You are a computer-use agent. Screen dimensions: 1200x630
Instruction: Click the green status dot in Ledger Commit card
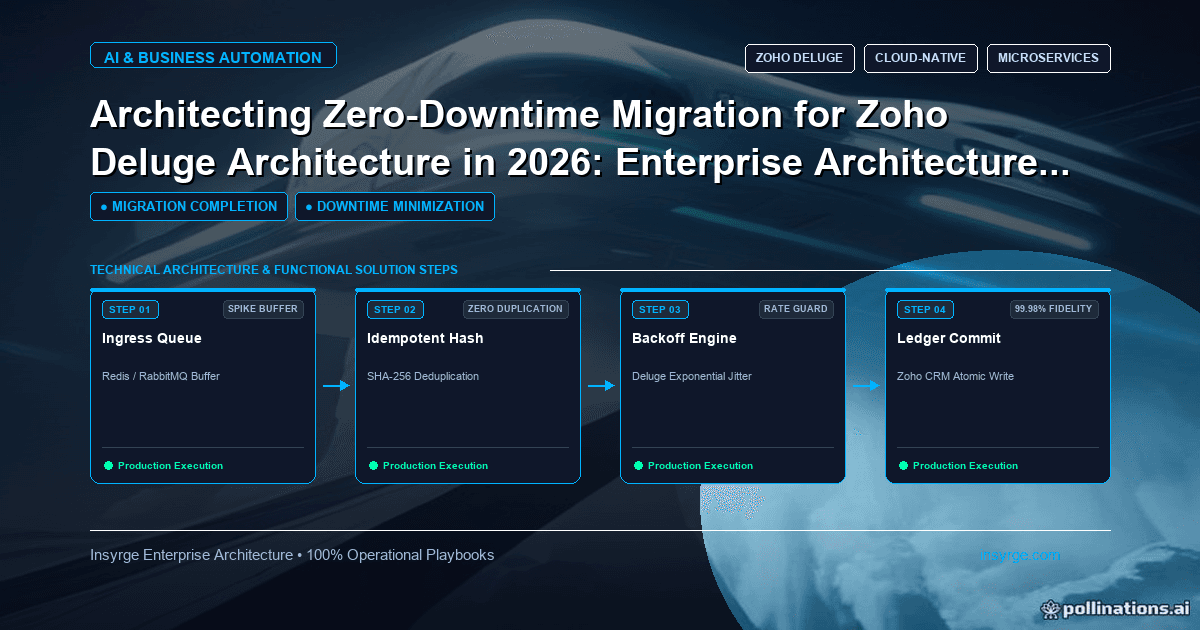click(903, 466)
